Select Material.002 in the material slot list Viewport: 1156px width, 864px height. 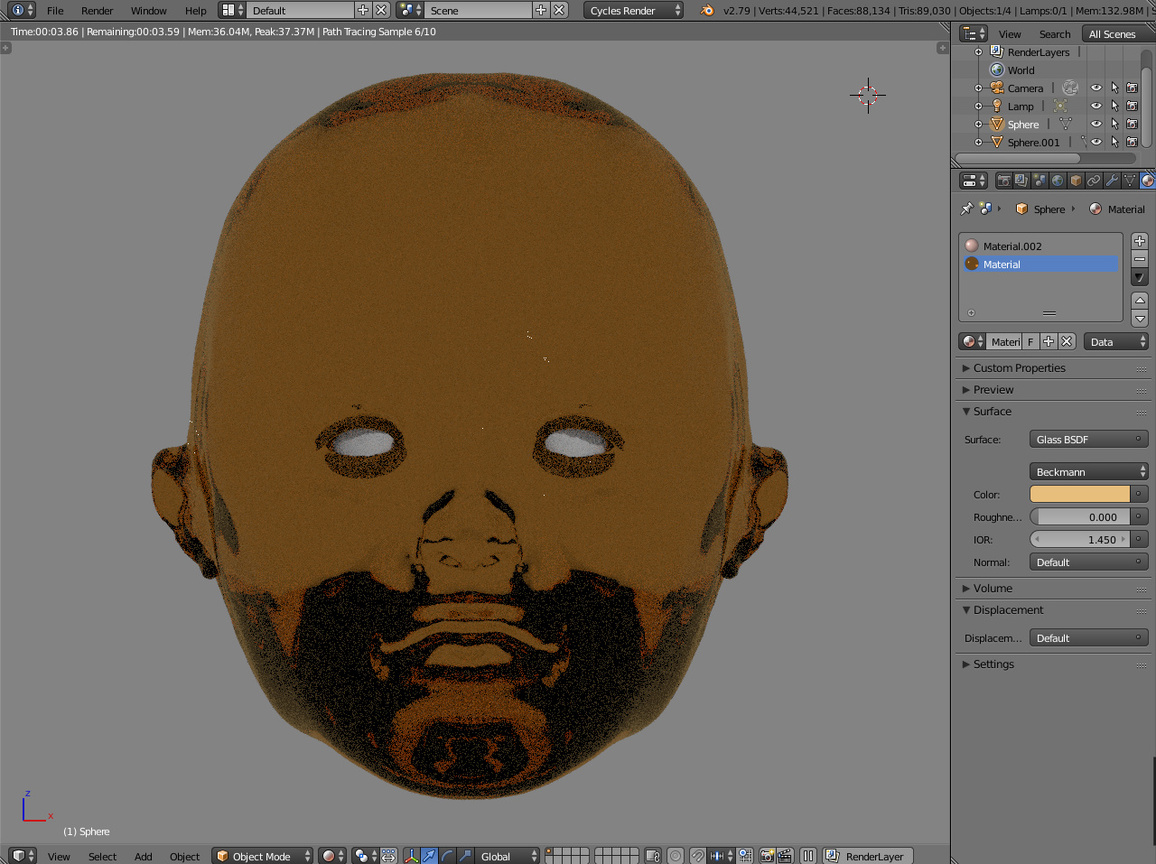[1012, 246]
